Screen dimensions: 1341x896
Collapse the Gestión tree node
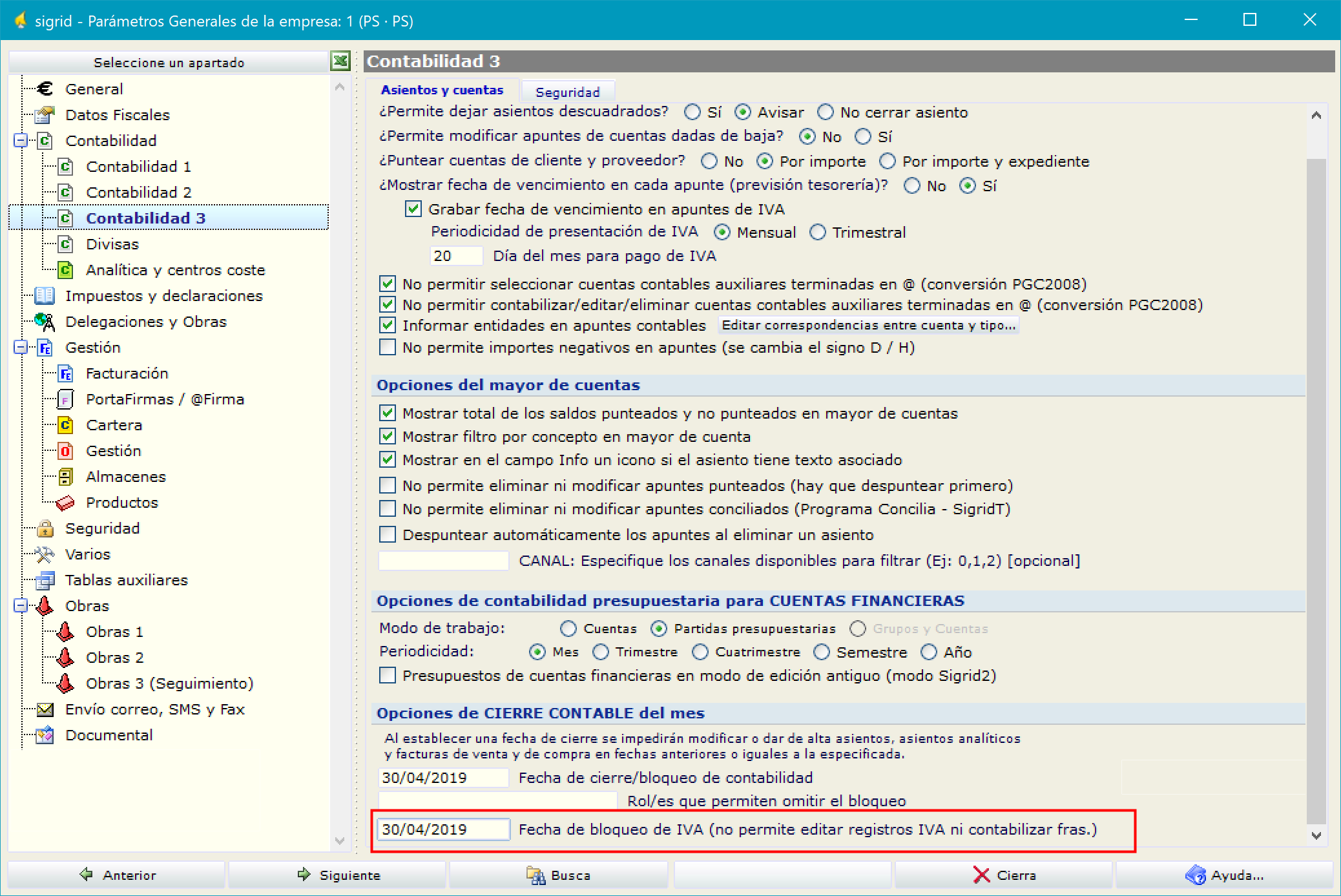pos(21,347)
